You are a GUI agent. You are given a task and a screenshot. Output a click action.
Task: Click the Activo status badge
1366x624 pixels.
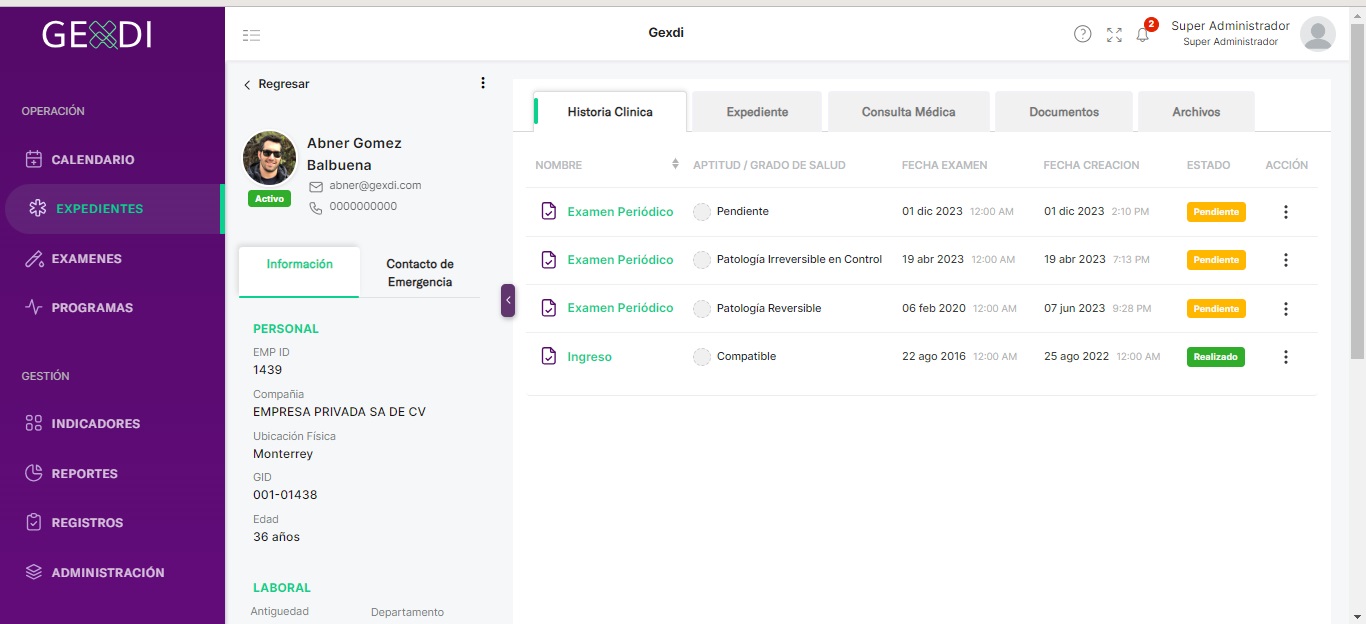tap(270, 199)
